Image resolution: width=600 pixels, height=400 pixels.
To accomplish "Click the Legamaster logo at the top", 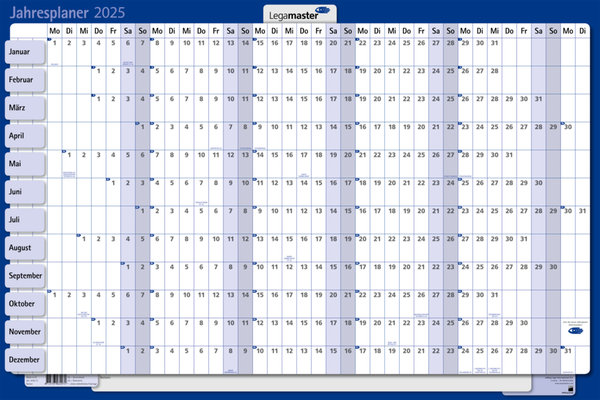I will pyautogui.click(x=299, y=14).
